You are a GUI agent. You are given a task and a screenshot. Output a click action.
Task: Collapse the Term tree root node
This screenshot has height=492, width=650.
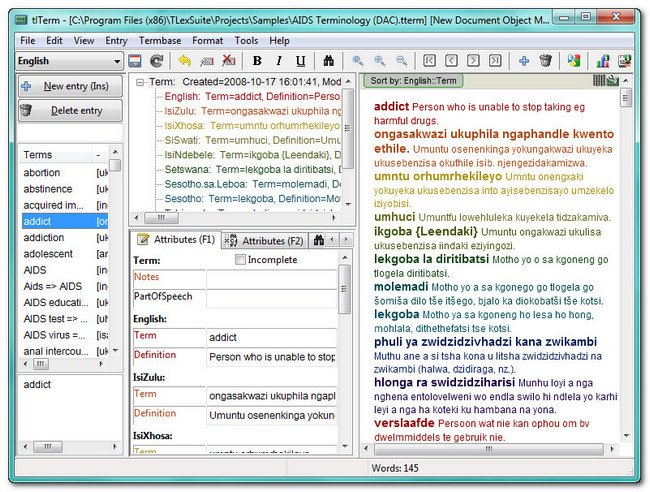point(140,82)
